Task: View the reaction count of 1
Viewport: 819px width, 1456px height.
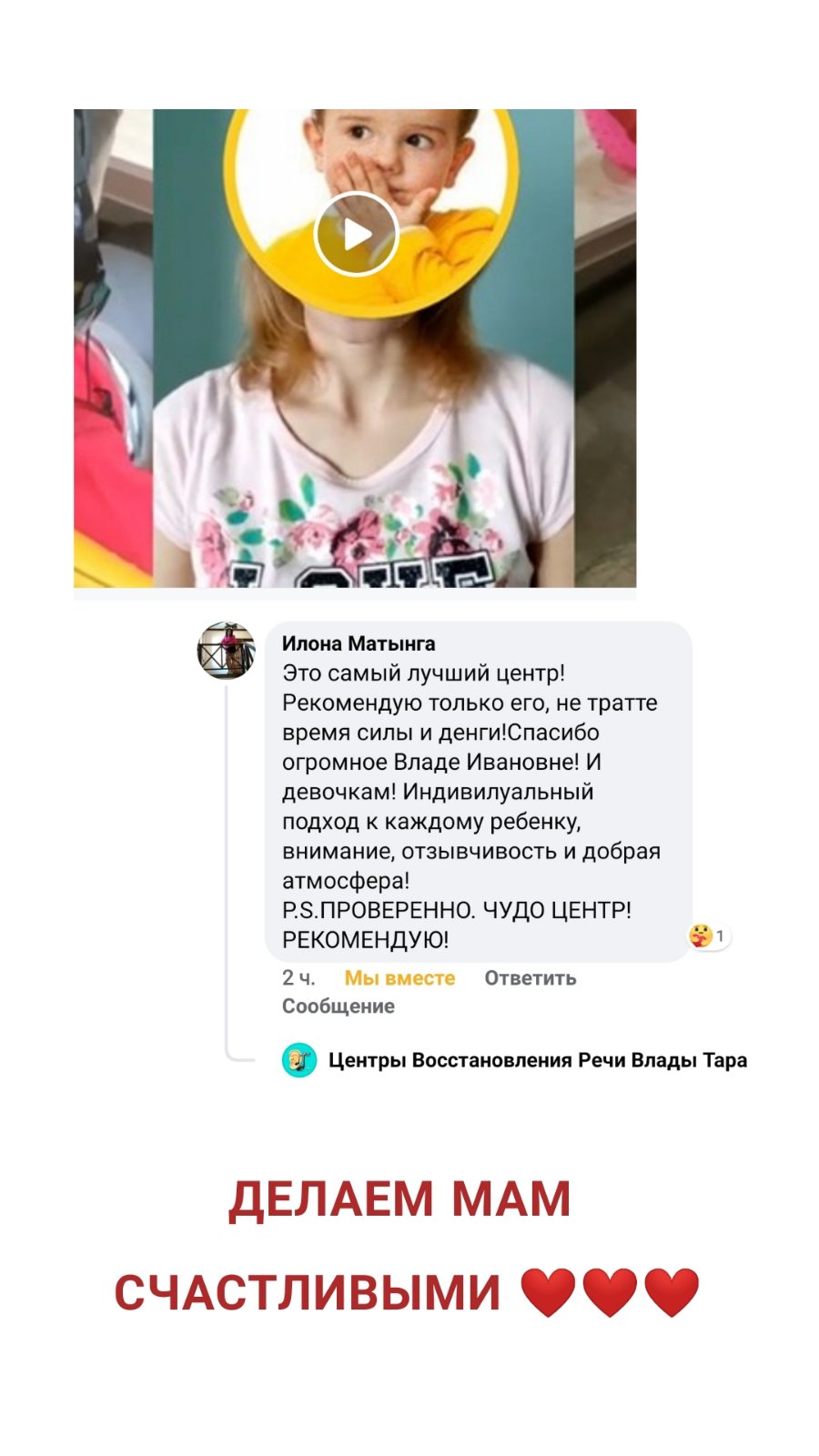Action: tap(720, 935)
